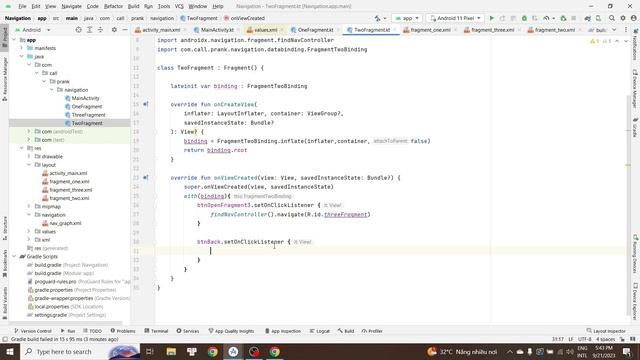
Task: Open Layout Inspector tool window
Action: [x=606, y=331]
